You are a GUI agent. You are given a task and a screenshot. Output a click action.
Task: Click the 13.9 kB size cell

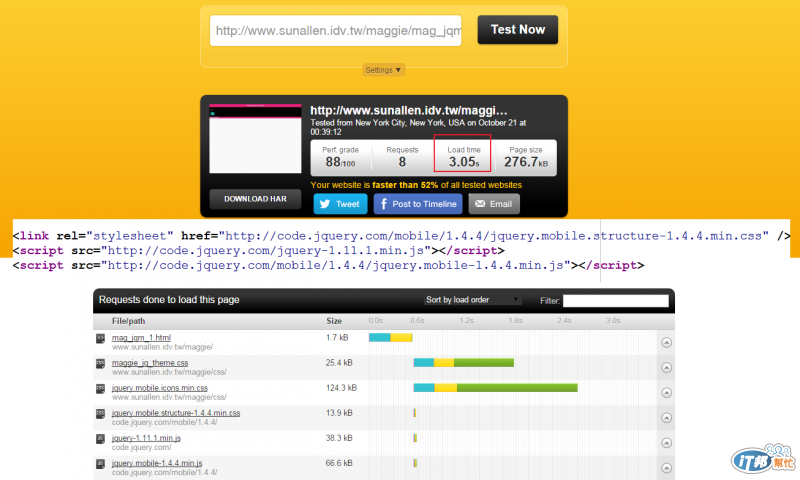339,413
